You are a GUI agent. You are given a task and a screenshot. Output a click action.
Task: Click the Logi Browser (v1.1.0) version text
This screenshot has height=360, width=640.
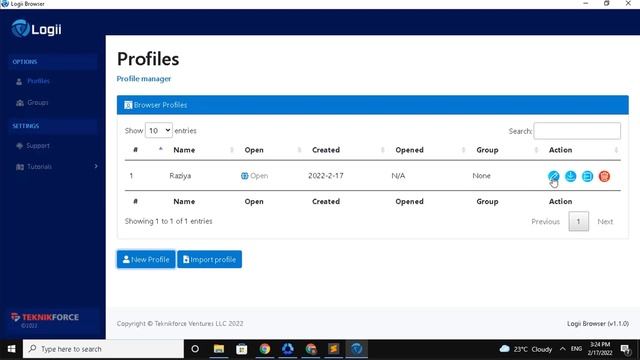(x=598, y=324)
